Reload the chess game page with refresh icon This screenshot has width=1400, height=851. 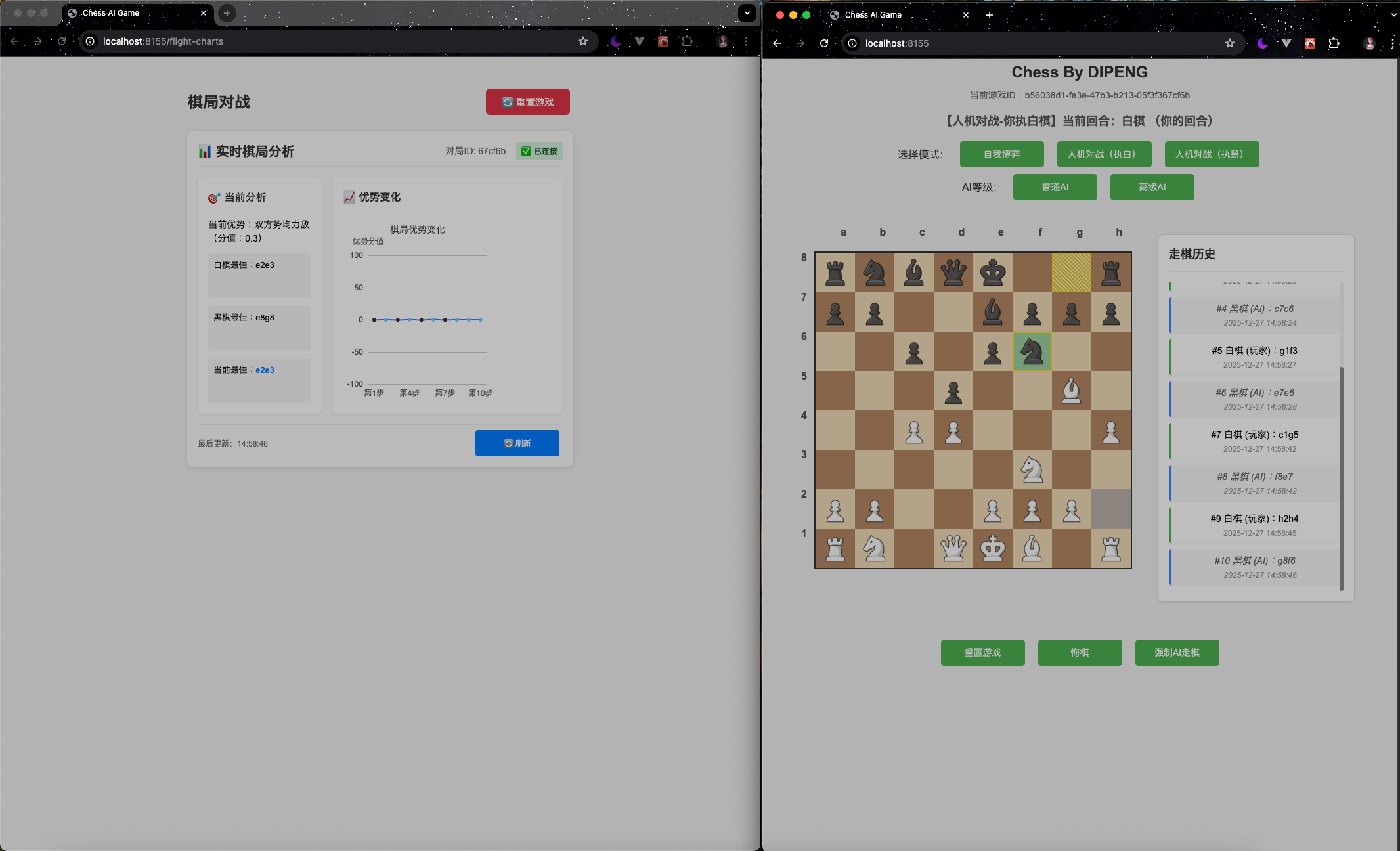tap(823, 43)
